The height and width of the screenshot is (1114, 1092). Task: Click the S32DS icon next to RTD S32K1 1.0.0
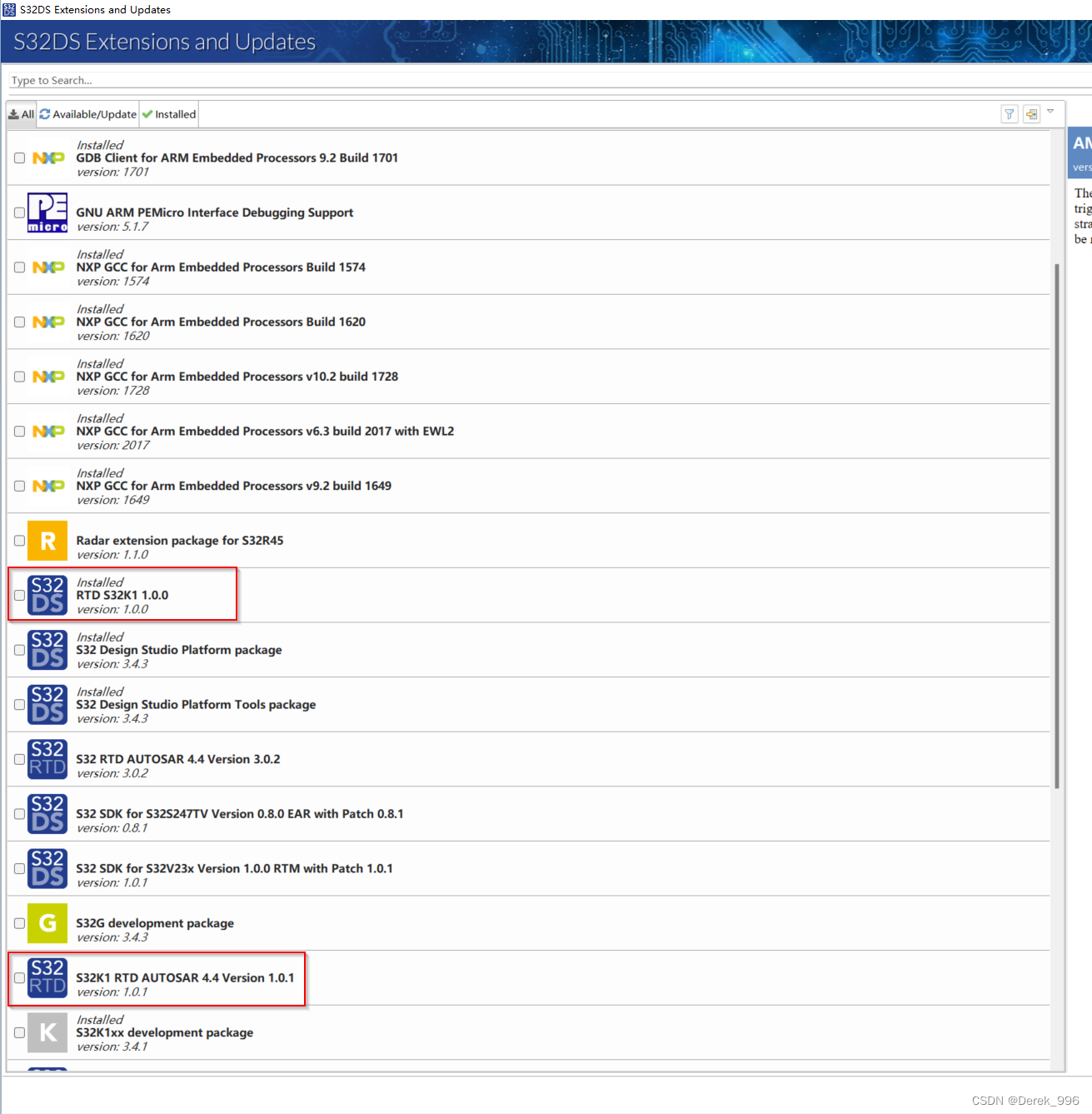pyautogui.click(x=47, y=594)
